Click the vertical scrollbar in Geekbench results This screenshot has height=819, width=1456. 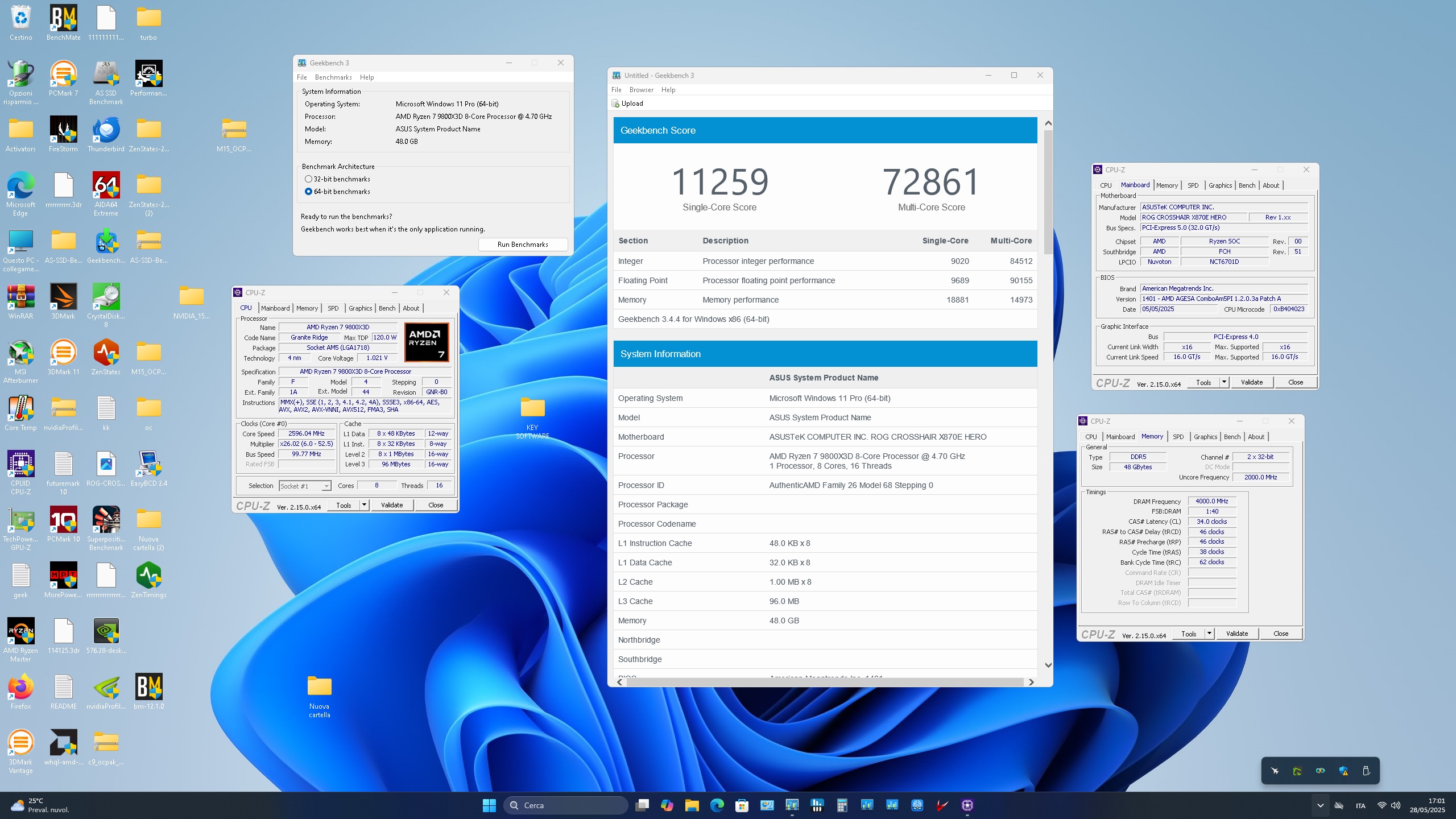1048,192
